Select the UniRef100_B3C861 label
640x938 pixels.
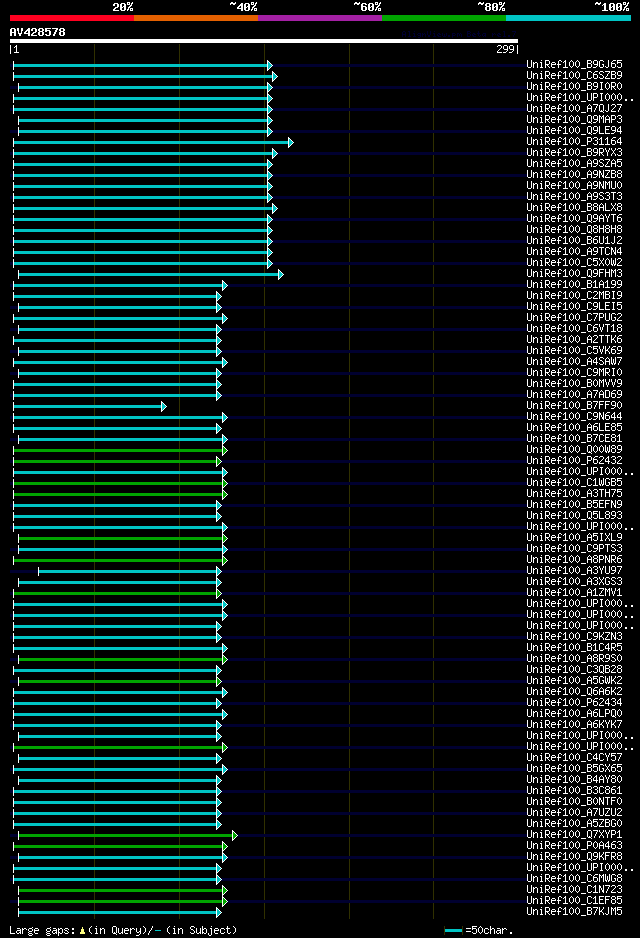point(574,790)
